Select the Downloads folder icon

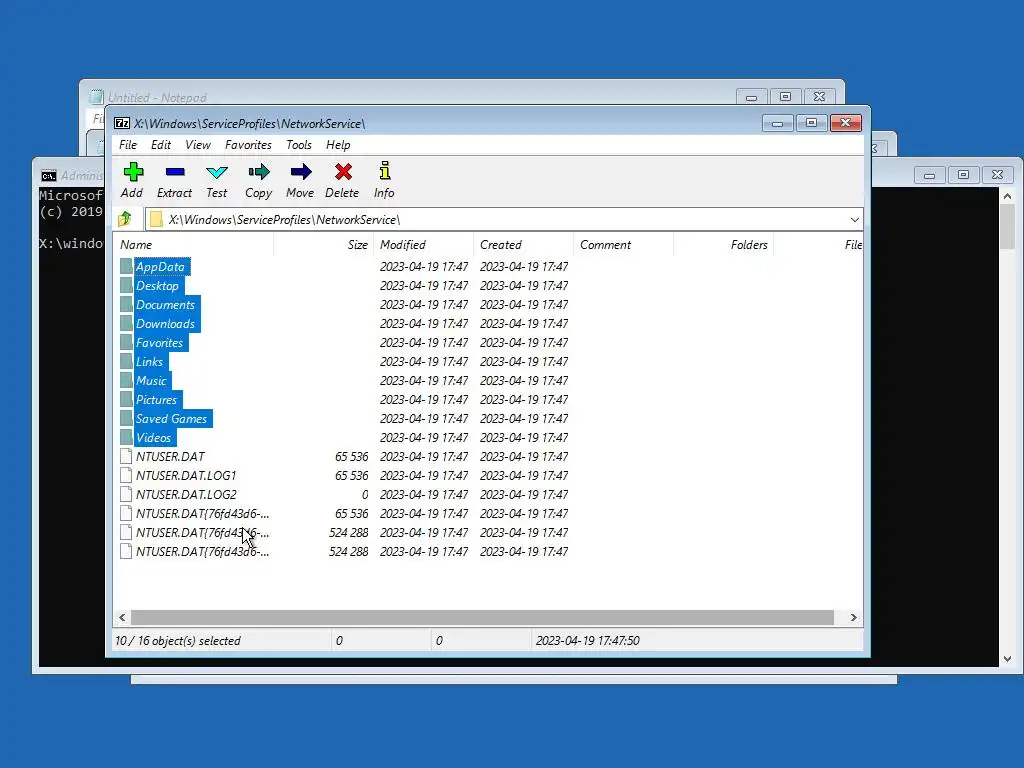click(126, 323)
